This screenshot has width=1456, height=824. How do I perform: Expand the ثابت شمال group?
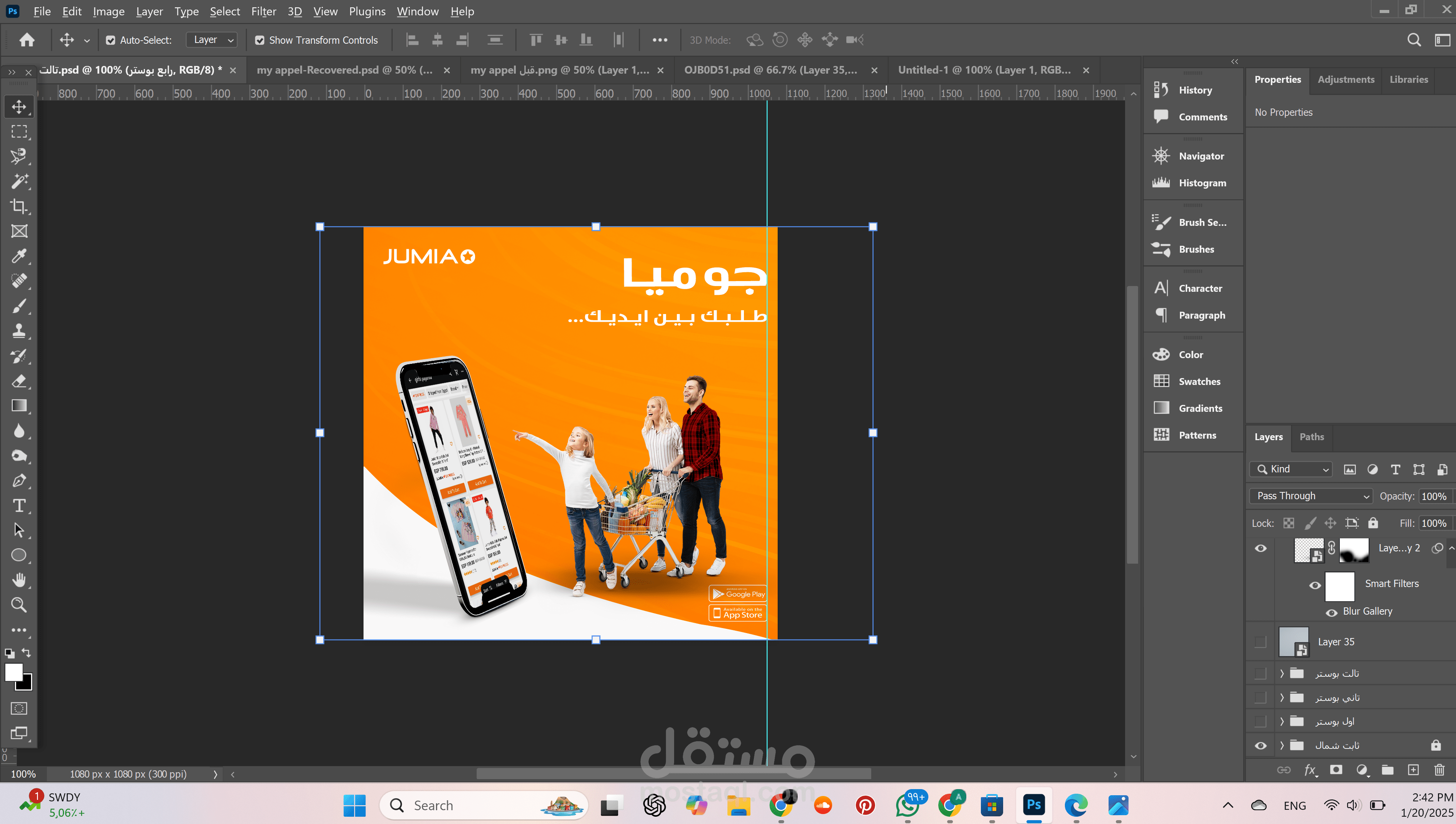pos(1282,746)
